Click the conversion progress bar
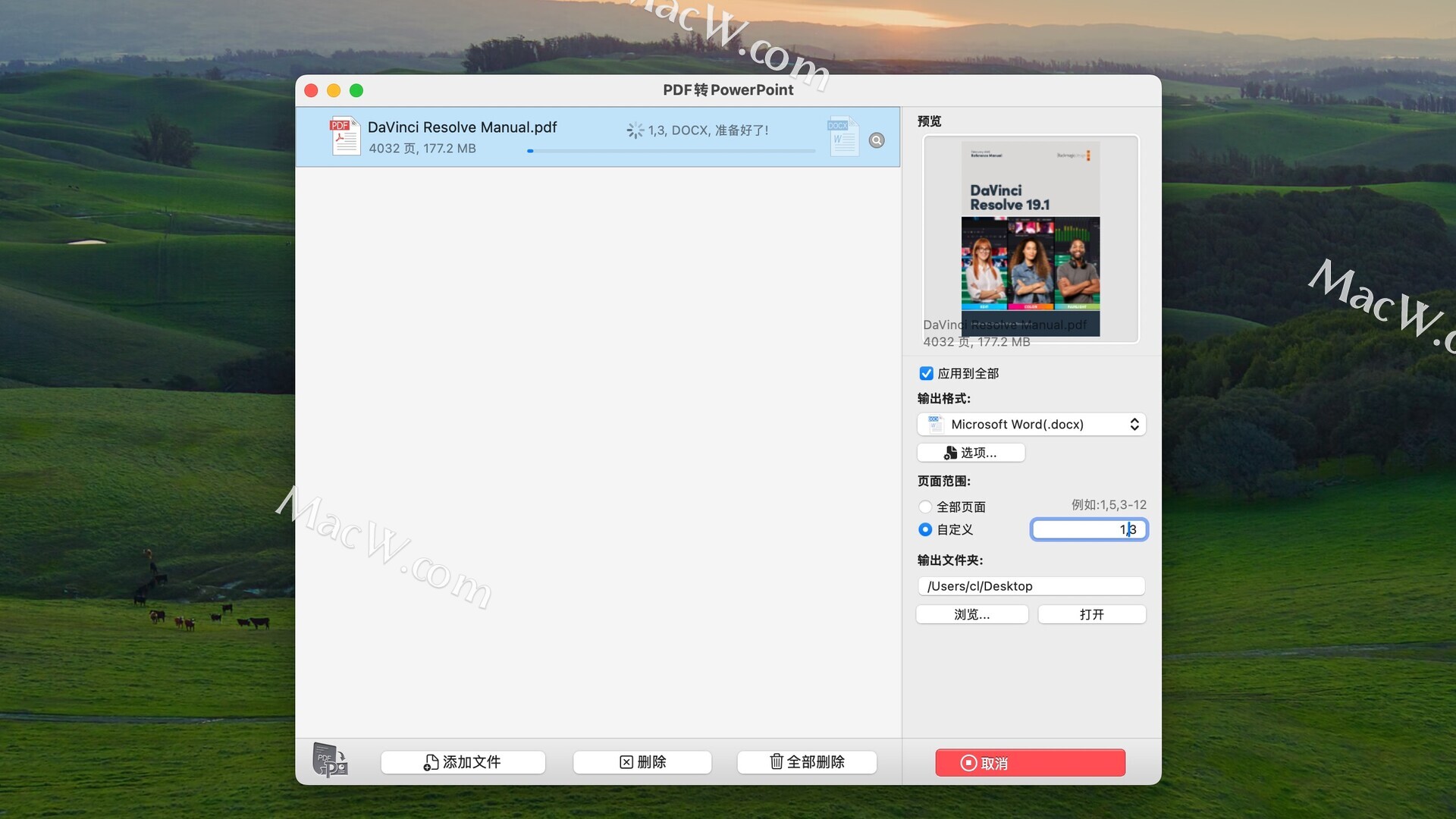1456x819 pixels. pyautogui.click(x=672, y=151)
